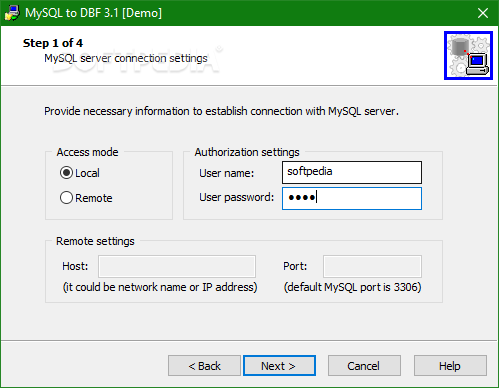This screenshot has width=499, height=388.
Task: Click the "User name:" label
Action: [227, 173]
